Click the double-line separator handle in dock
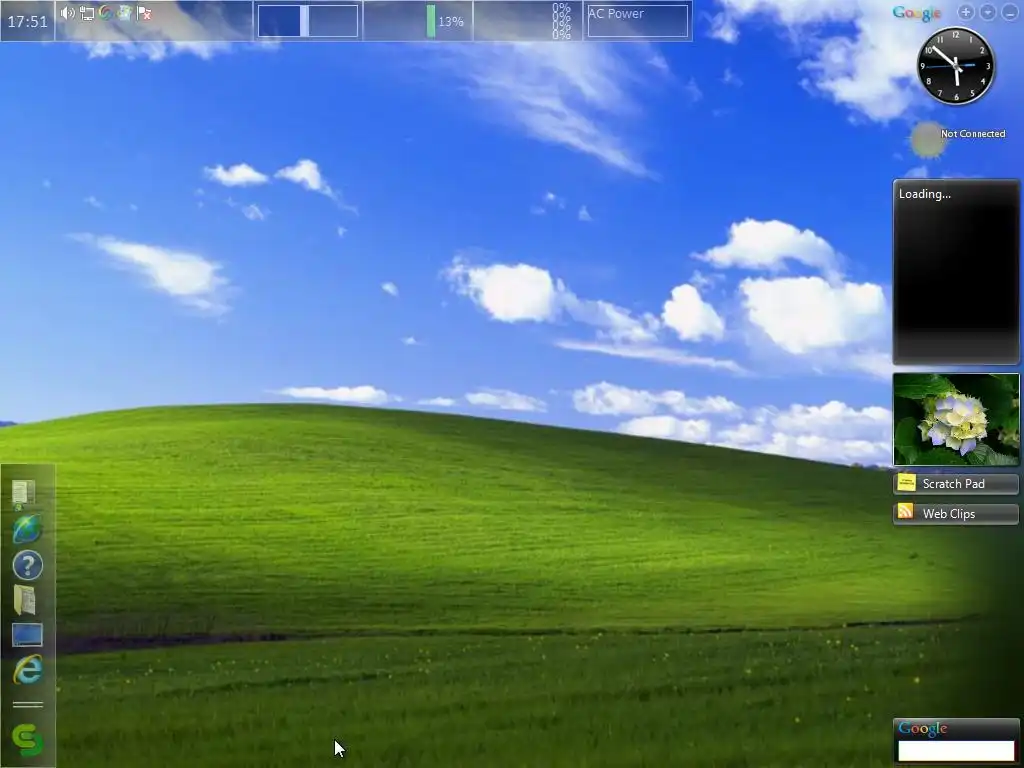The width and height of the screenshot is (1024, 768). click(x=27, y=705)
